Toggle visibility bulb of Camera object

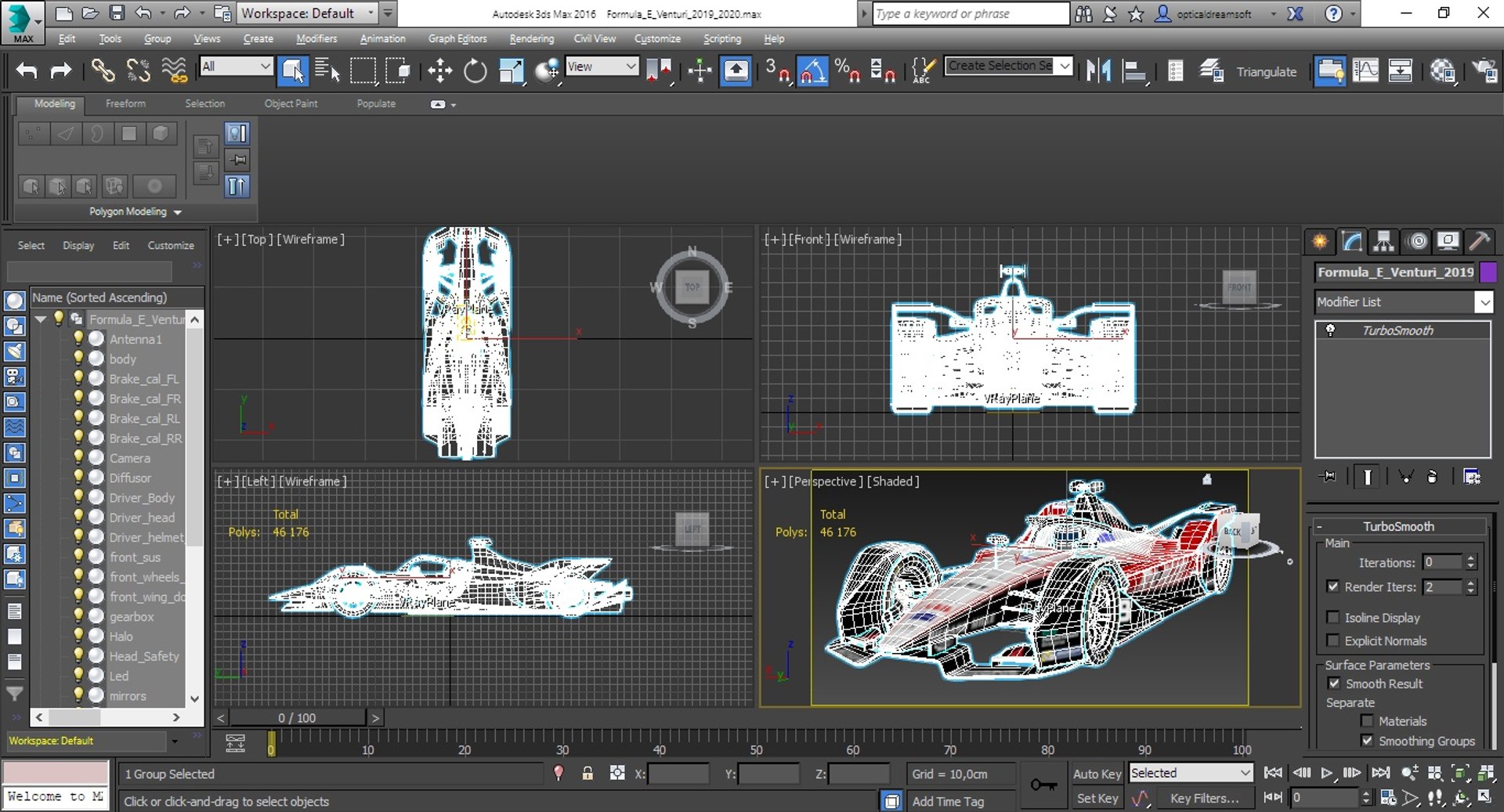click(x=78, y=457)
